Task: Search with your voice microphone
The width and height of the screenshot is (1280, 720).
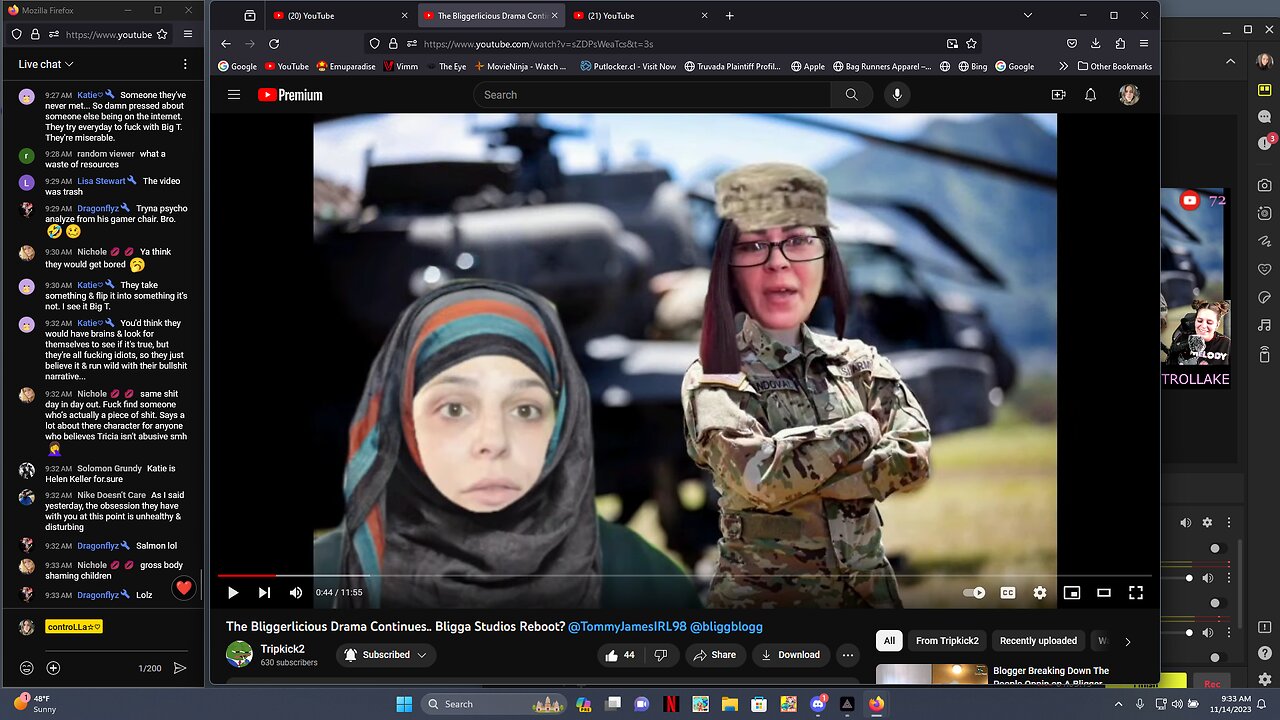Action: [x=897, y=95]
